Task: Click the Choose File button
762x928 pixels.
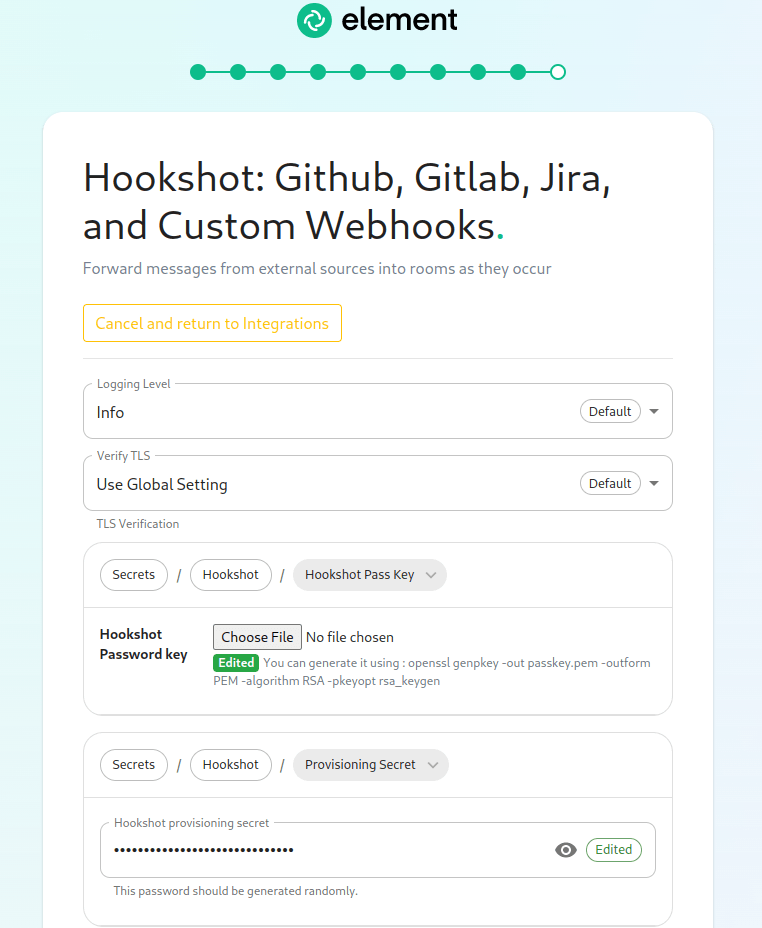Action: [257, 637]
